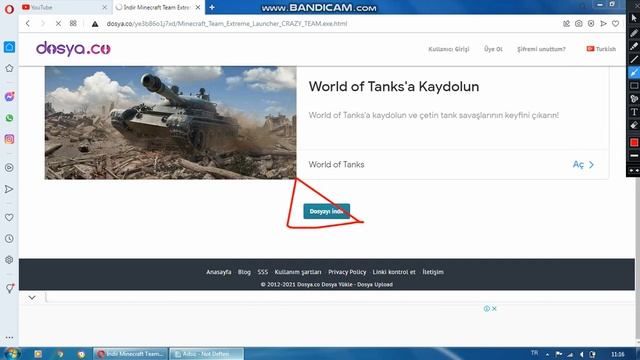Open Instagram in the Opera sidebar
This screenshot has width=640, height=360.
click(9, 139)
